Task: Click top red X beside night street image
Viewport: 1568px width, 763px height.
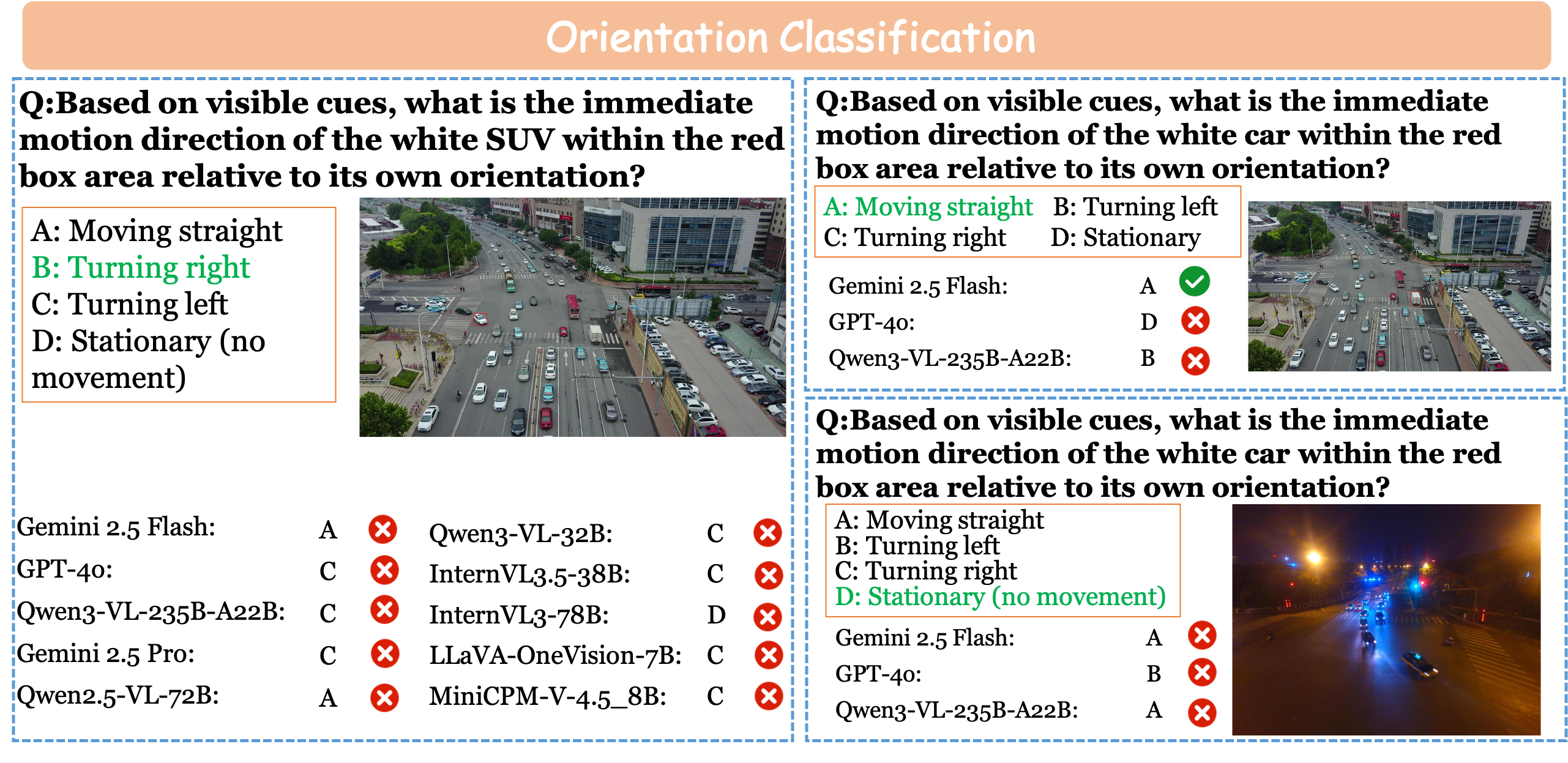Action: (x=1201, y=635)
